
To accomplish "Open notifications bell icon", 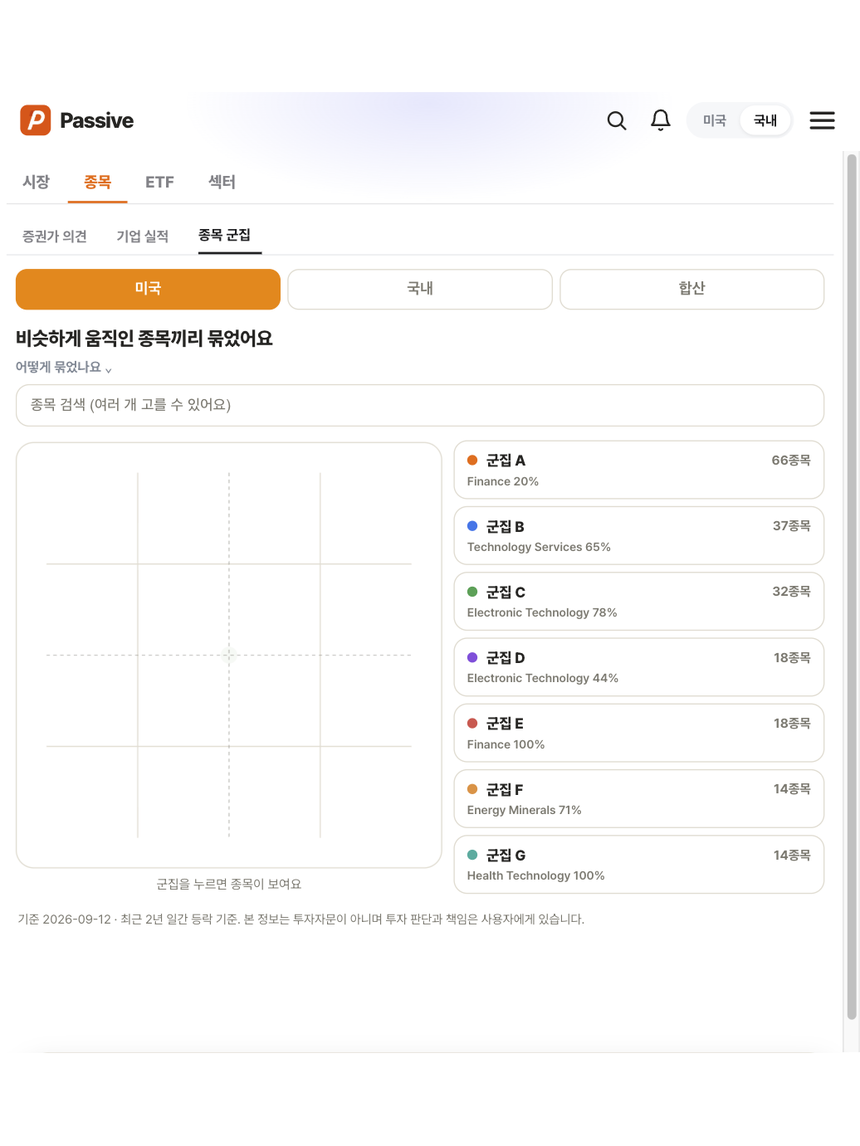I will tap(661, 120).
